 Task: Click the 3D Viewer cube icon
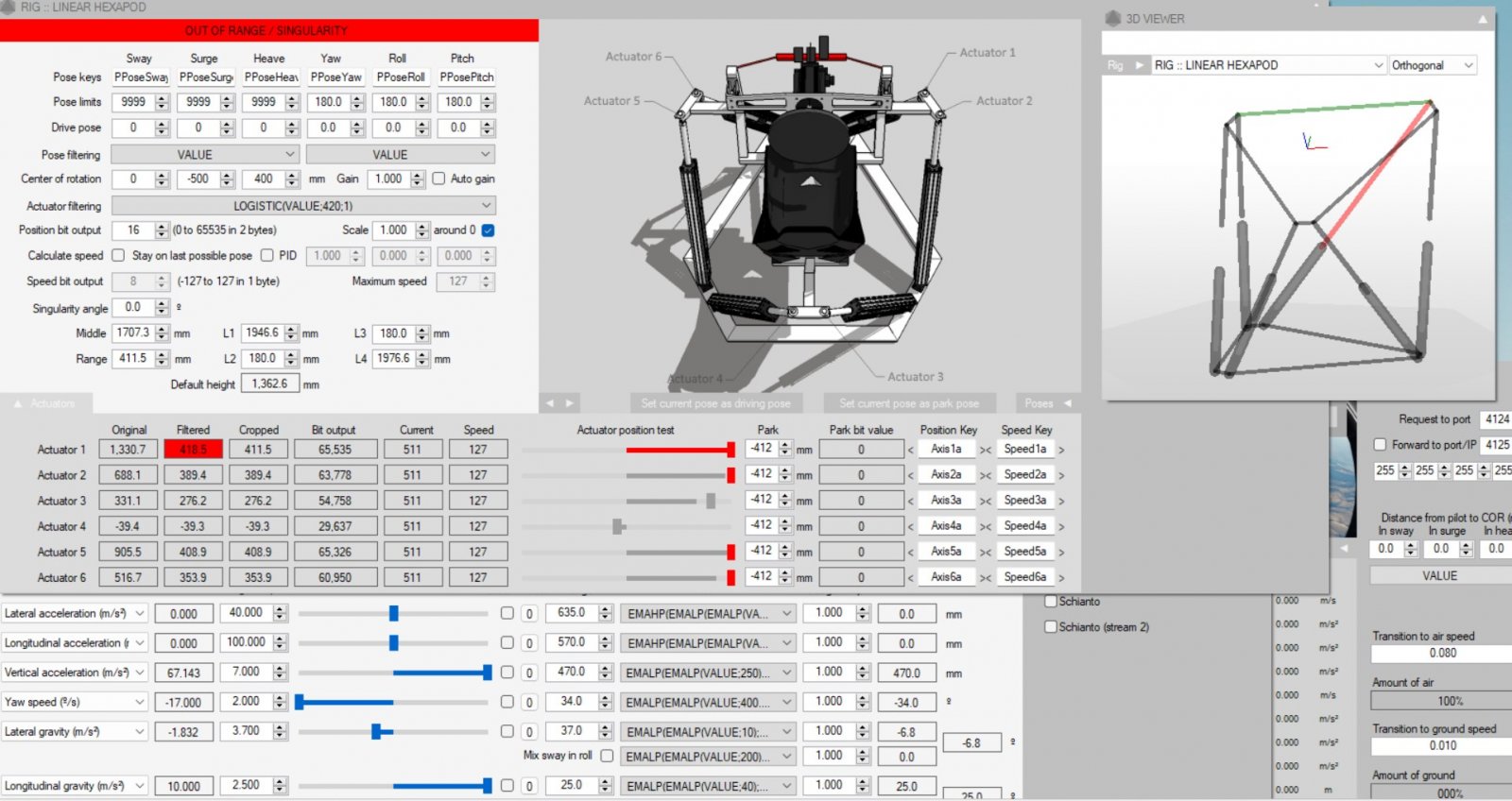[x=1112, y=18]
